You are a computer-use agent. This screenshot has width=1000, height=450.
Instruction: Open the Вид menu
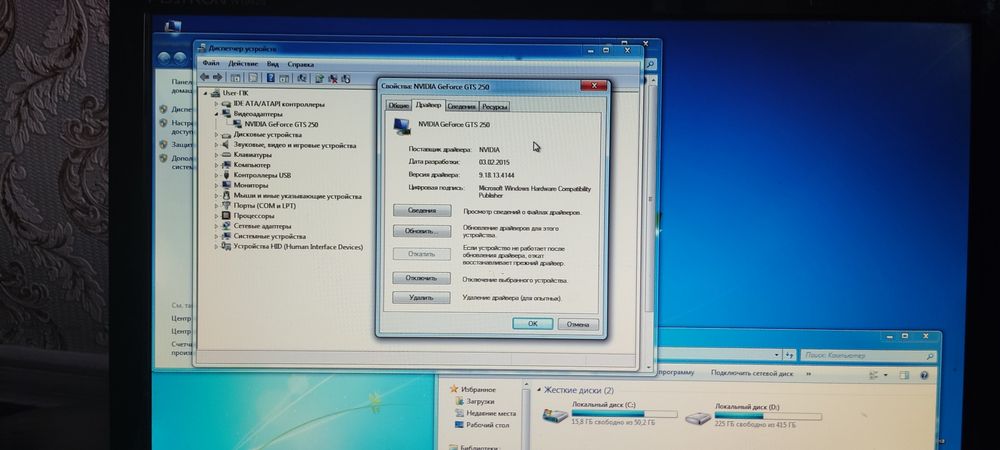click(x=273, y=64)
